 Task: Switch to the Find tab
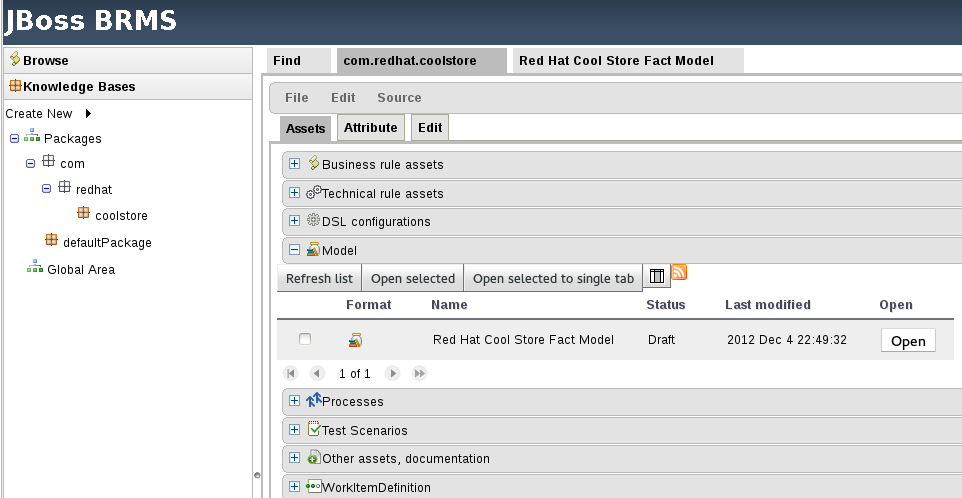[x=299, y=61]
